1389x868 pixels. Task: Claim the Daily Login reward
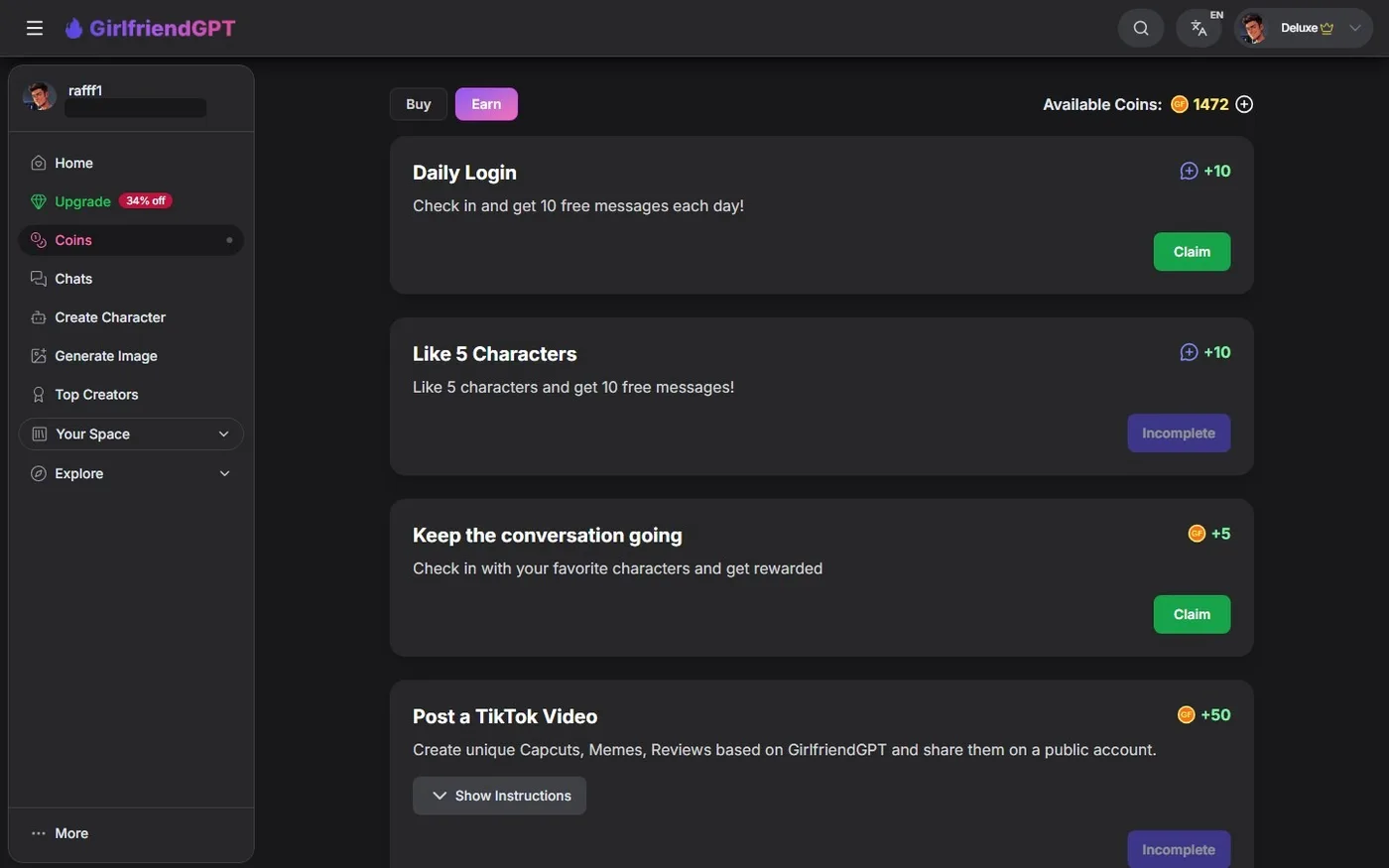point(1192,252)
